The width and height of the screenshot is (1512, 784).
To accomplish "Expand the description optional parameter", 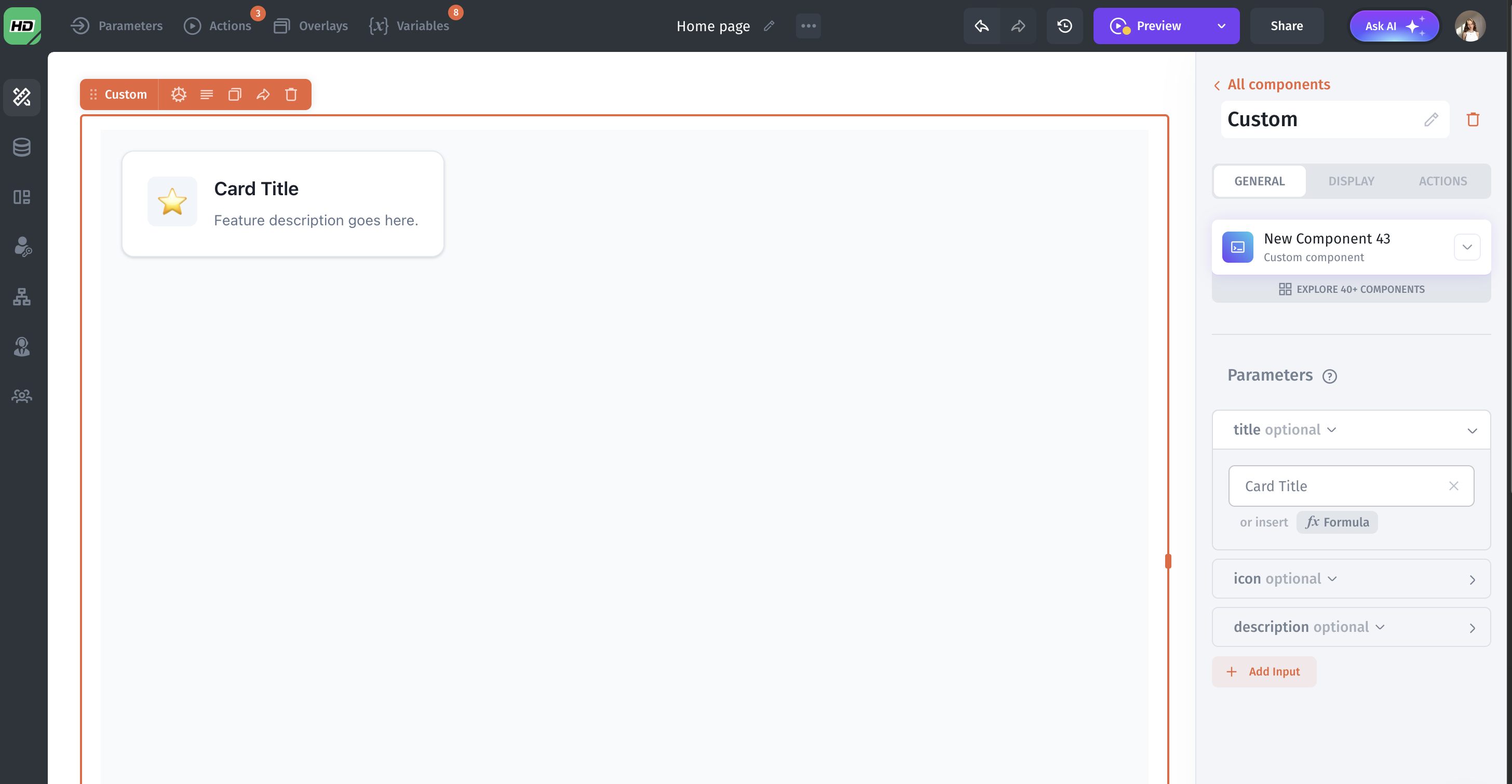I will [1472, 627].
